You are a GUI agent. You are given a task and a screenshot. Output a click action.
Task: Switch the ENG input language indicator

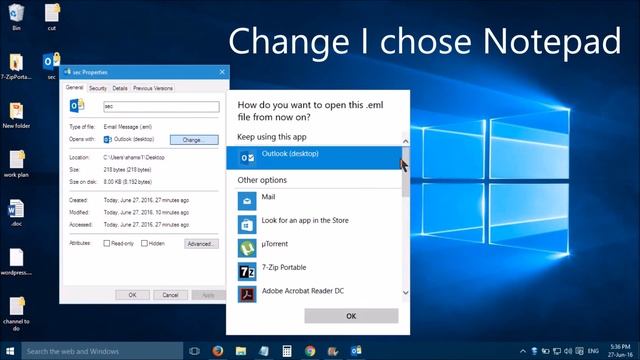pyautogui.click(x=593, y=351)
